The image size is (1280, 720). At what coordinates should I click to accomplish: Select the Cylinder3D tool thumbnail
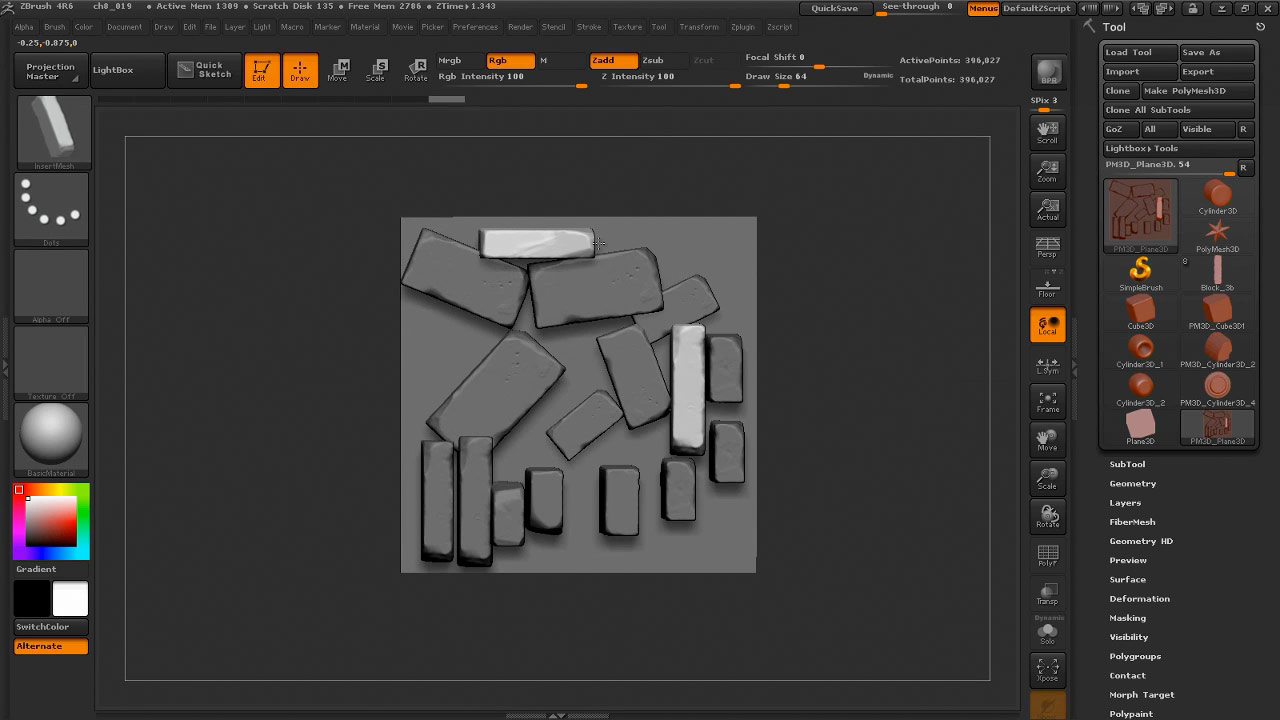coord(1217,197)
